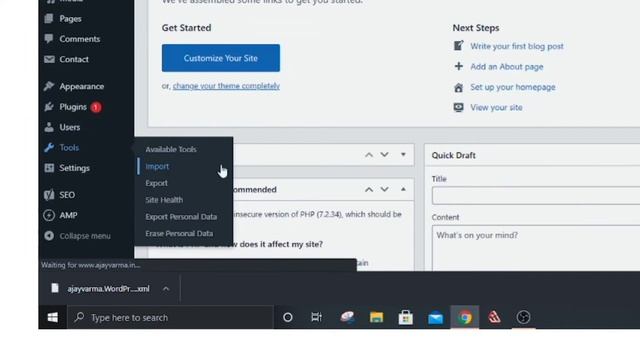Screen dimensions: 640x360
Task: Open Task View from the taskbar
Action: pyautogui.click(x=316, y=318)
